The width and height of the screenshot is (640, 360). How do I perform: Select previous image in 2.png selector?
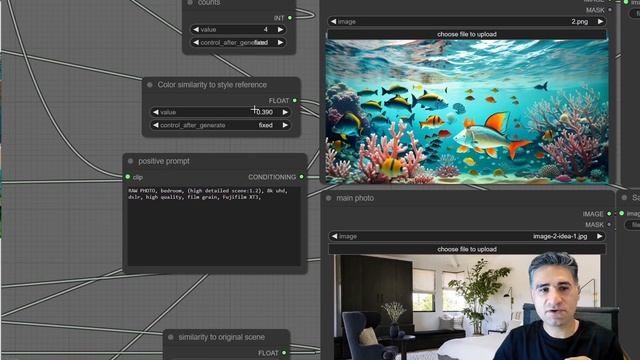click(333, 21)
